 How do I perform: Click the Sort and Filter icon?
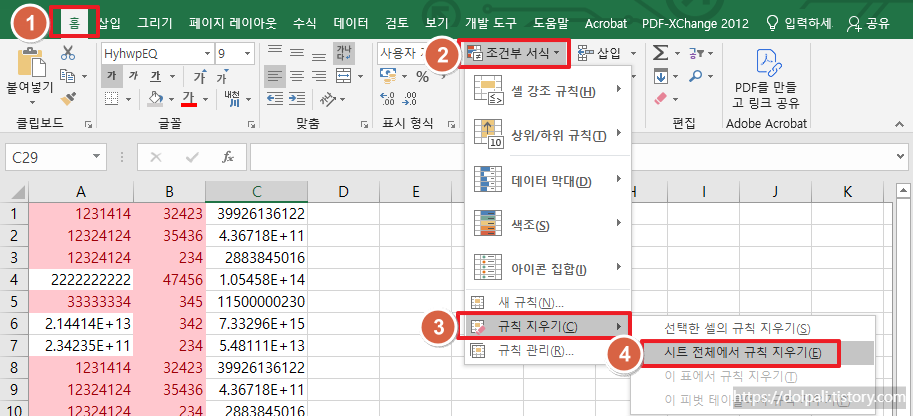696,54
